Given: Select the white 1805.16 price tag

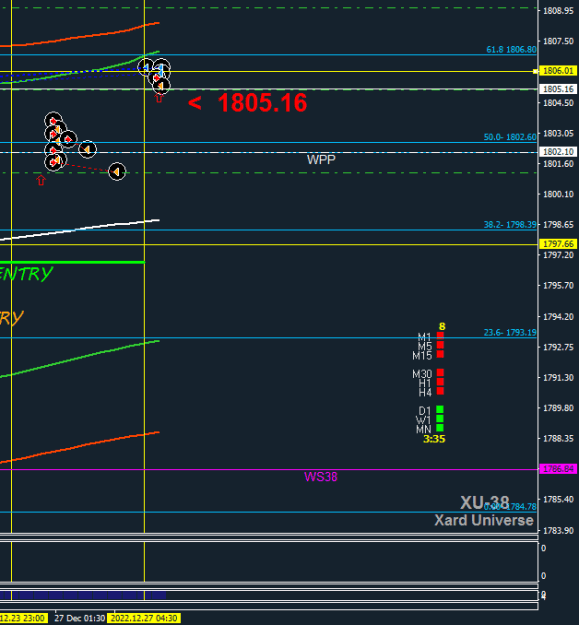Looking at the screenshot, I should tap(558, 89).
